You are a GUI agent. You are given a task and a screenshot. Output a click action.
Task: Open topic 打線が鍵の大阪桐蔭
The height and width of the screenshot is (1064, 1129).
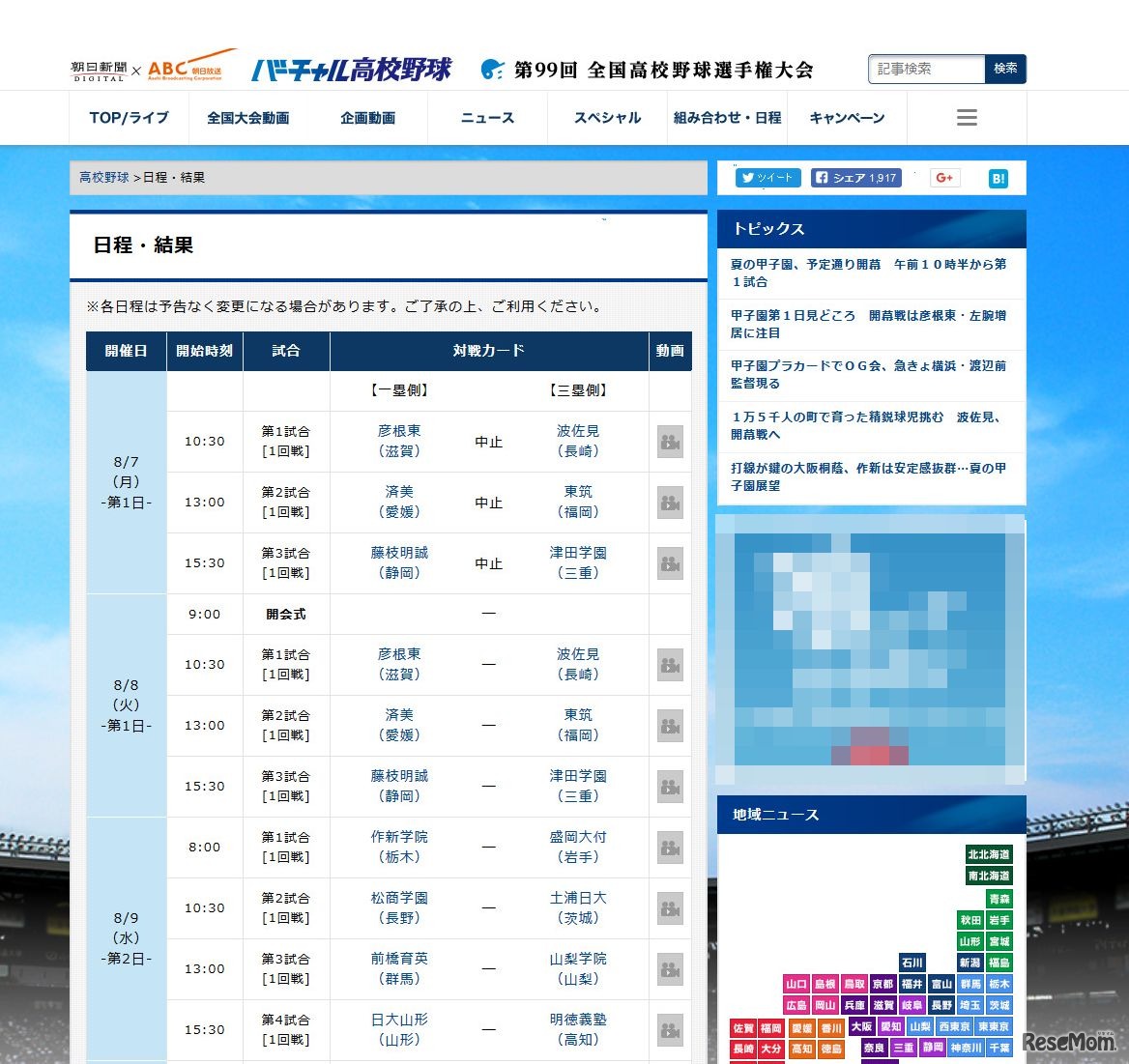(x=869, y=476)
